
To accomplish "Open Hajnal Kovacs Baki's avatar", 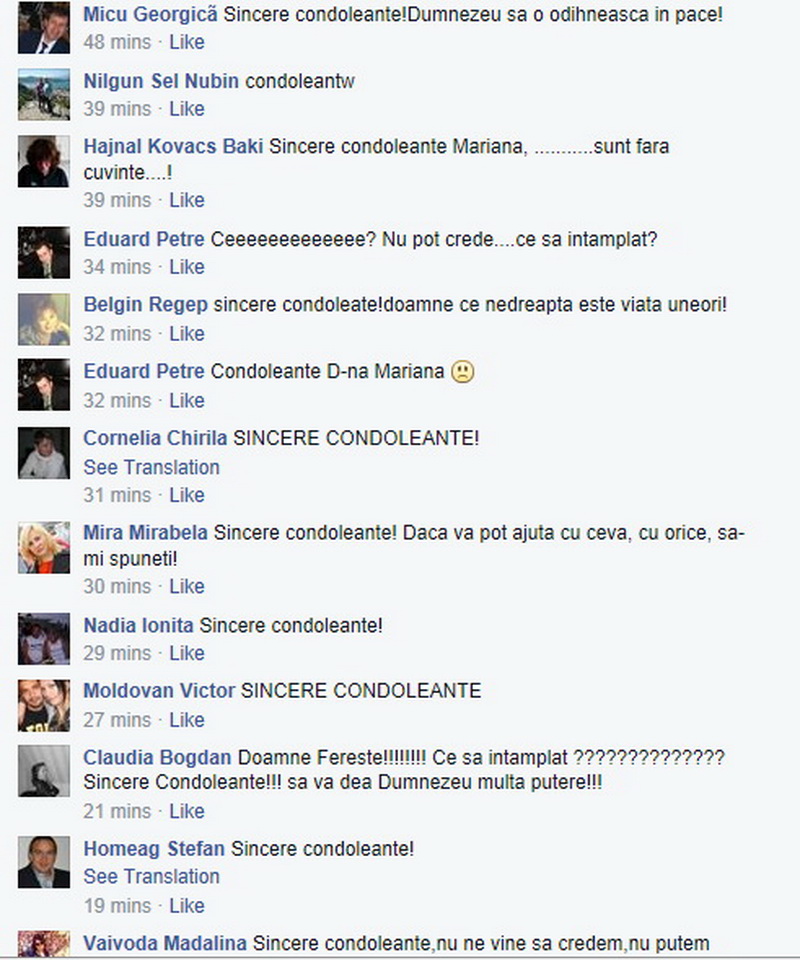I will pos(43,161).
